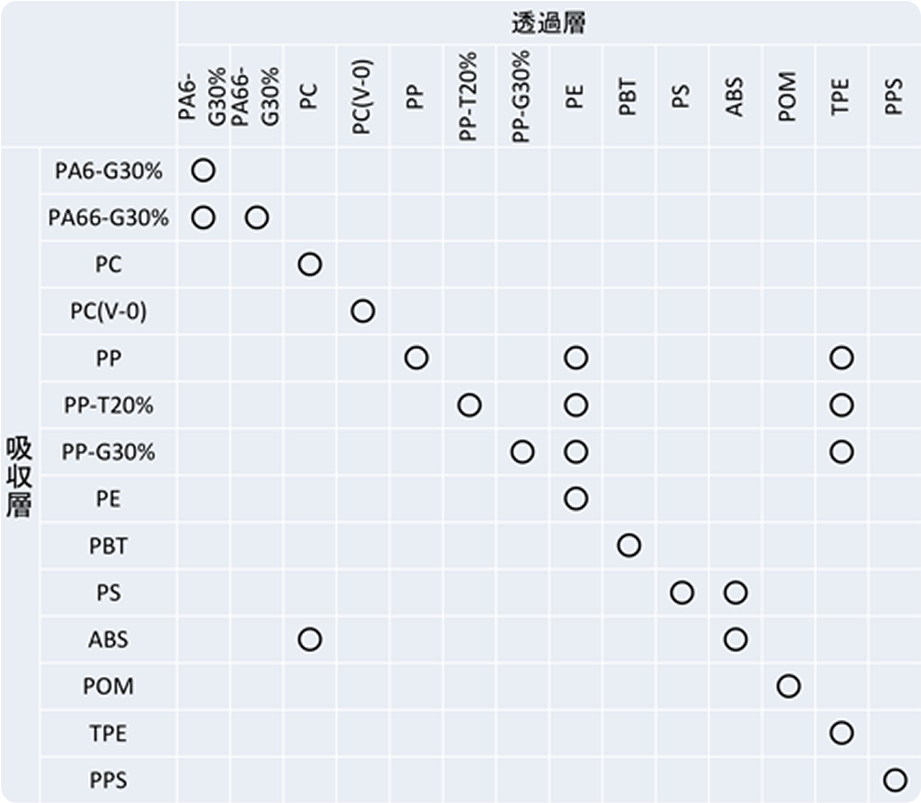This screenshot has height=803, width=921.
Task: Click the circle in PPS row, PPS column
Action: point(895,780)
